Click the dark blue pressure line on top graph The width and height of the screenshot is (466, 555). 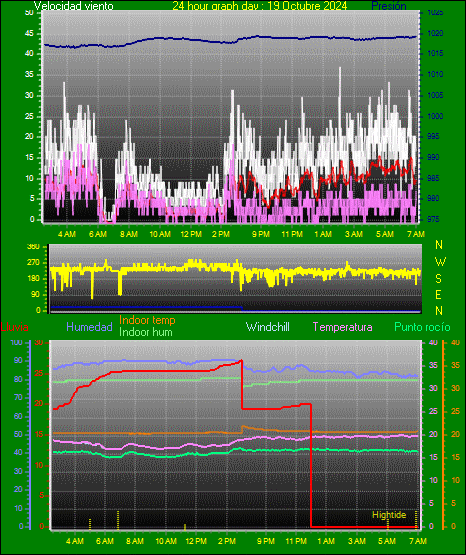[230, 40]
